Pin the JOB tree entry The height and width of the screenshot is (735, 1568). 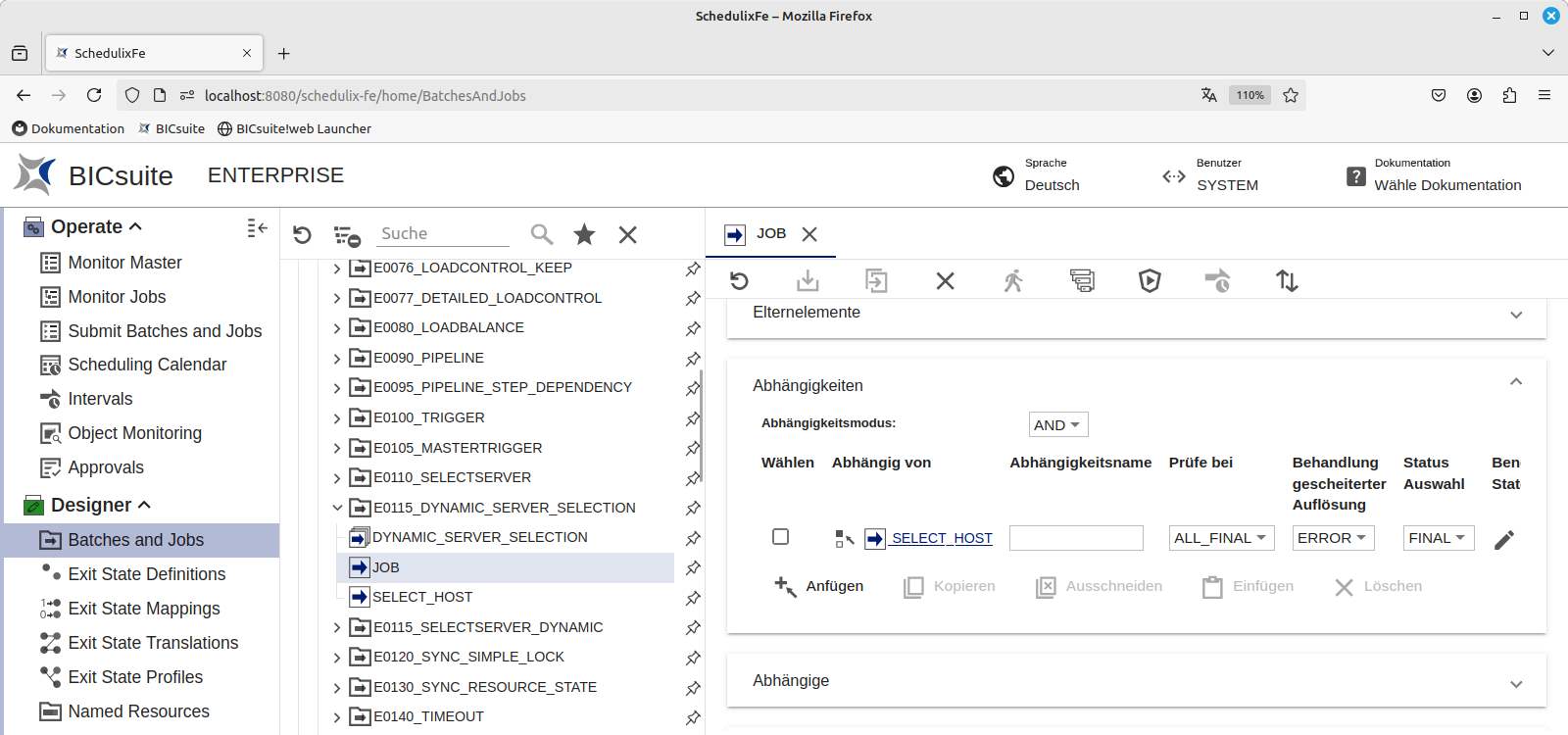[693, 568]
